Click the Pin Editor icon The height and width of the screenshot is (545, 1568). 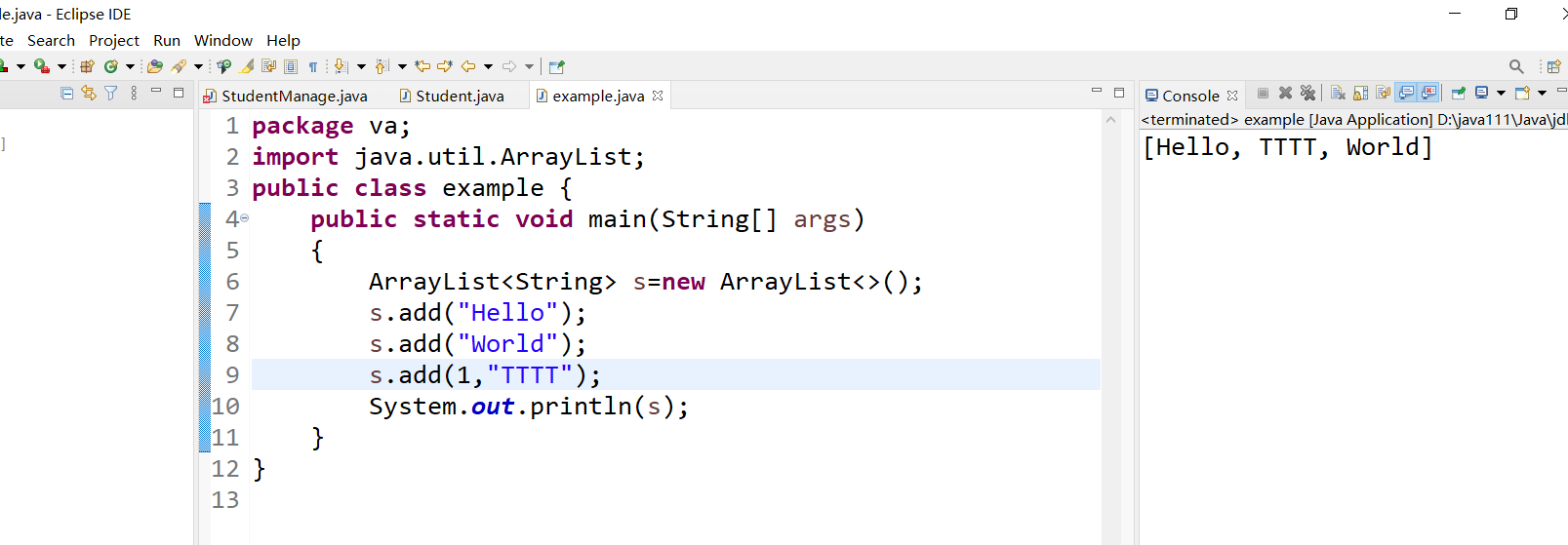click(557, 66)
